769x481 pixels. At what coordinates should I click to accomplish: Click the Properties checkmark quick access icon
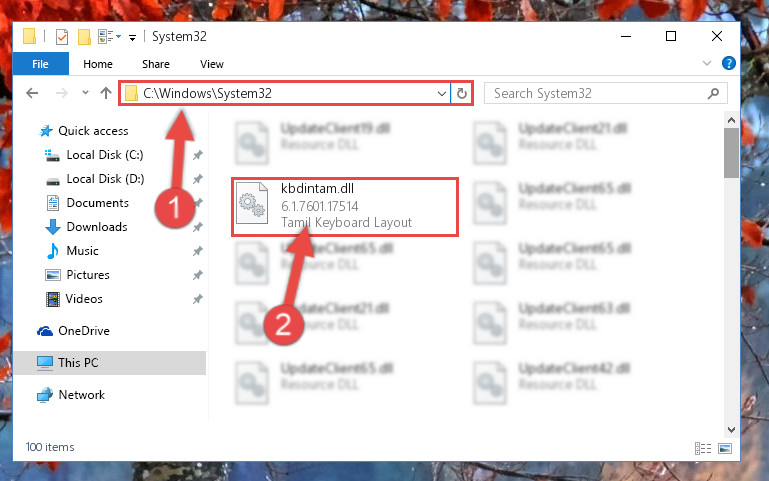pos(62,37)
